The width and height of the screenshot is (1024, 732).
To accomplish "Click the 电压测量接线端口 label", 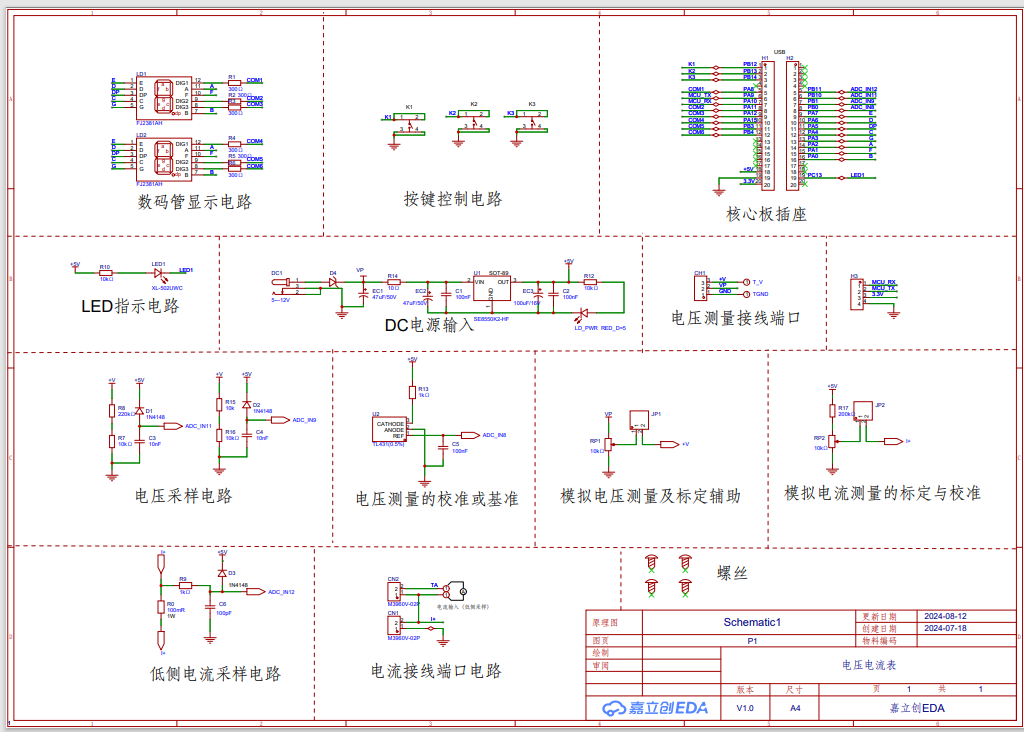I will (x=736, y=318).
